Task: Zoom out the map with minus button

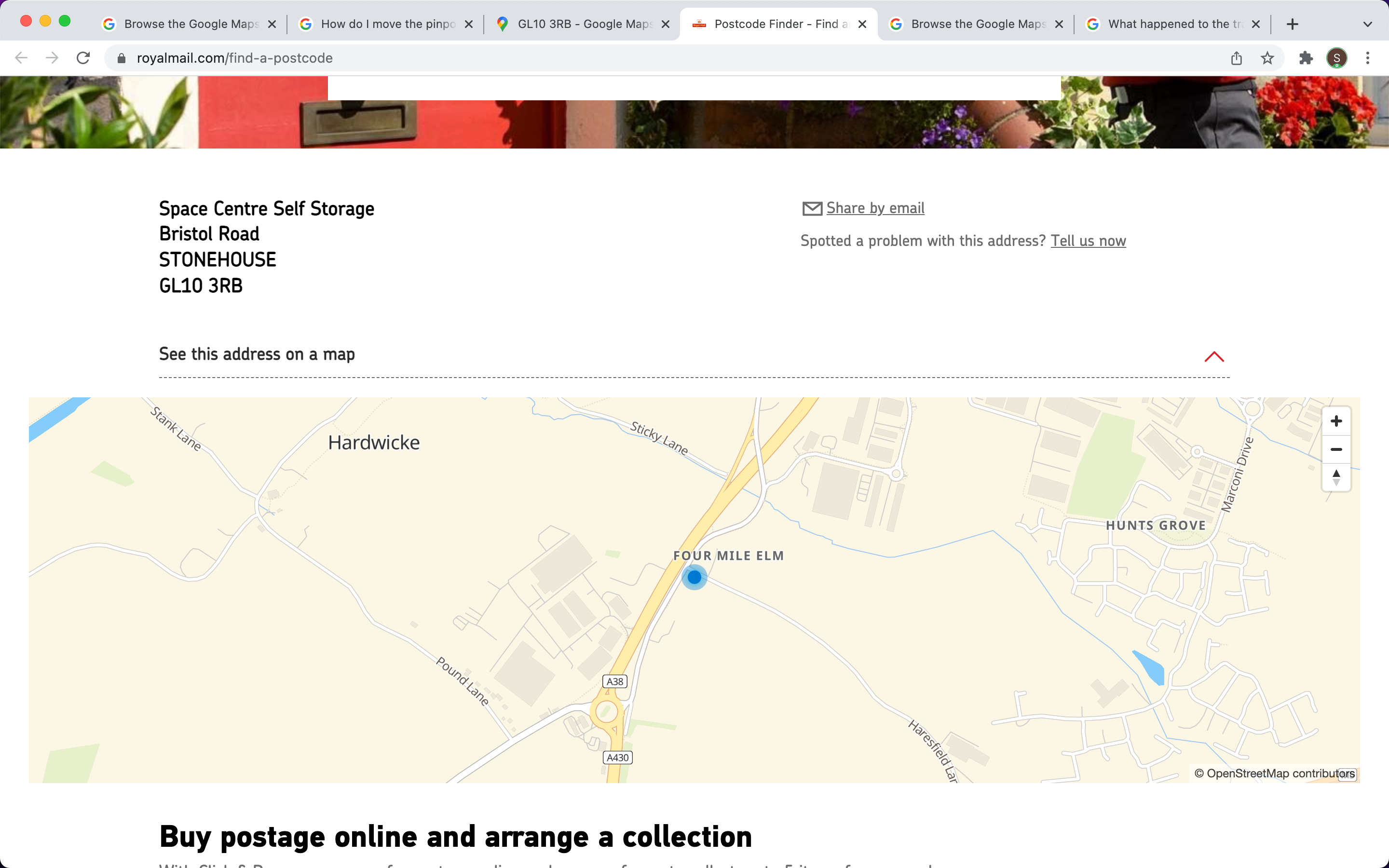Action: [1335, 449]
